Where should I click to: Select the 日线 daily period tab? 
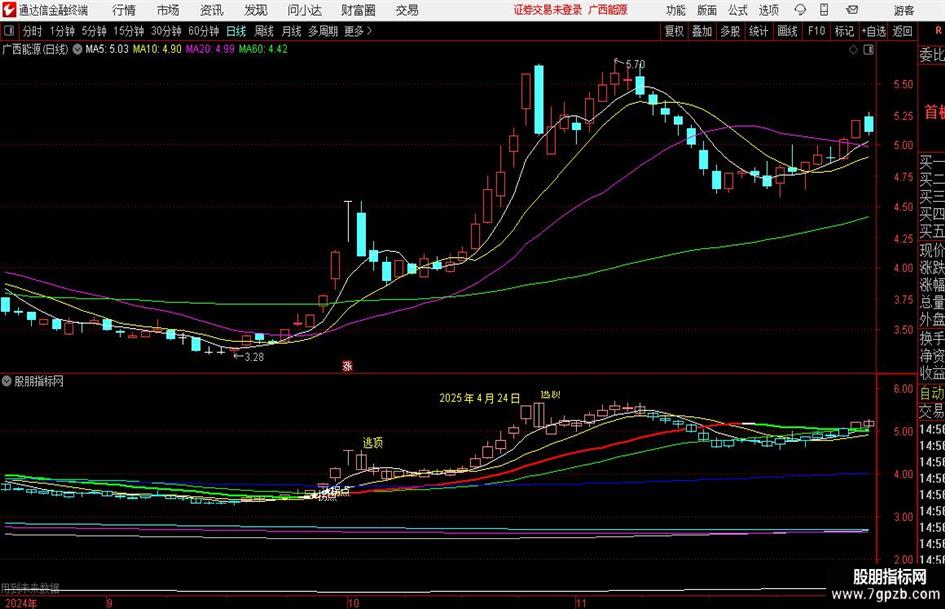[x=236, y=31]
